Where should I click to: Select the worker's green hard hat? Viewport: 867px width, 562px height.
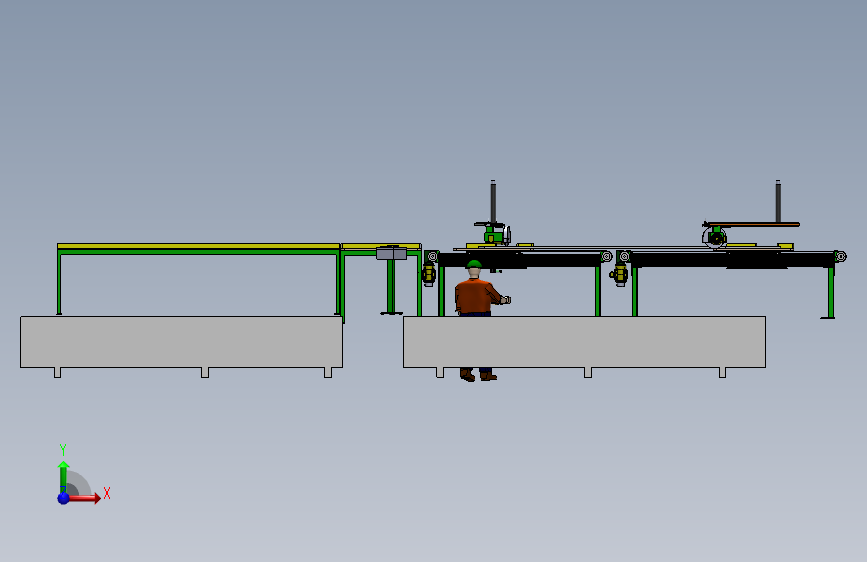pyautogui.click(x=474, y=264)
